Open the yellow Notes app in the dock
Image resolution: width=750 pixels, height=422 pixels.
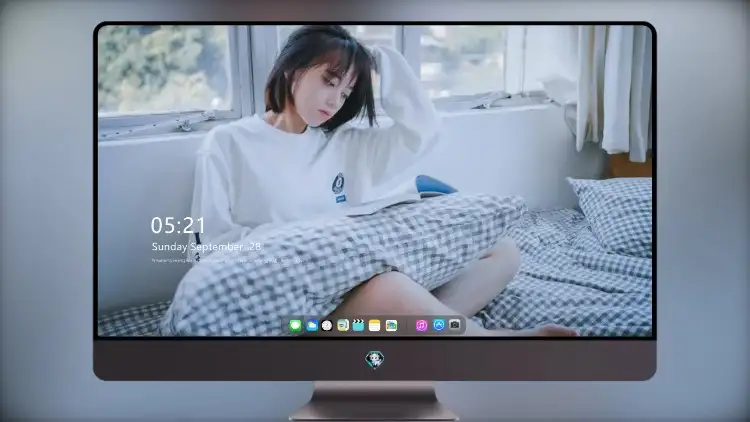coord(375,325)
